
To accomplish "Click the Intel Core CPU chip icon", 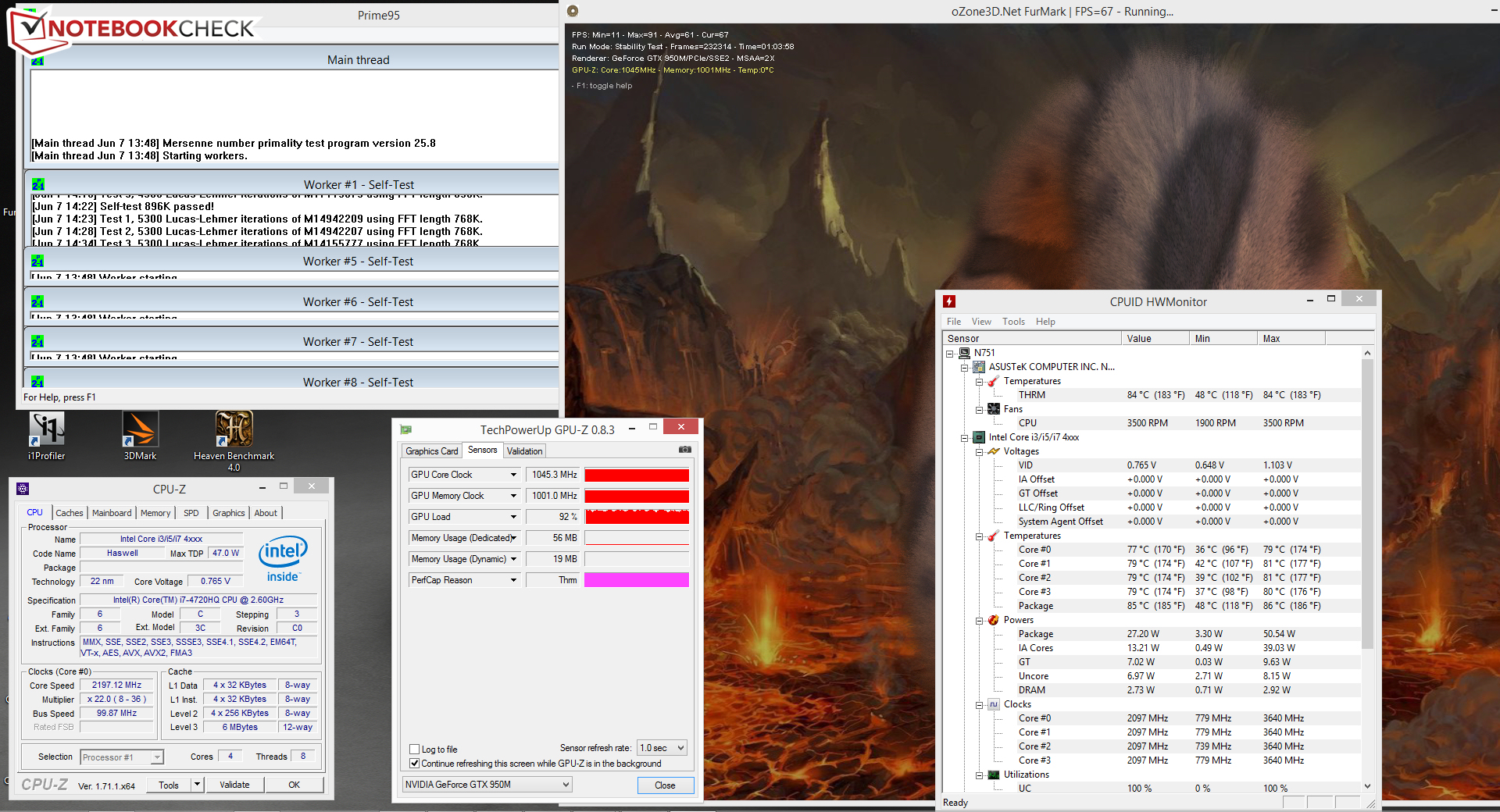I will [979, 437].
